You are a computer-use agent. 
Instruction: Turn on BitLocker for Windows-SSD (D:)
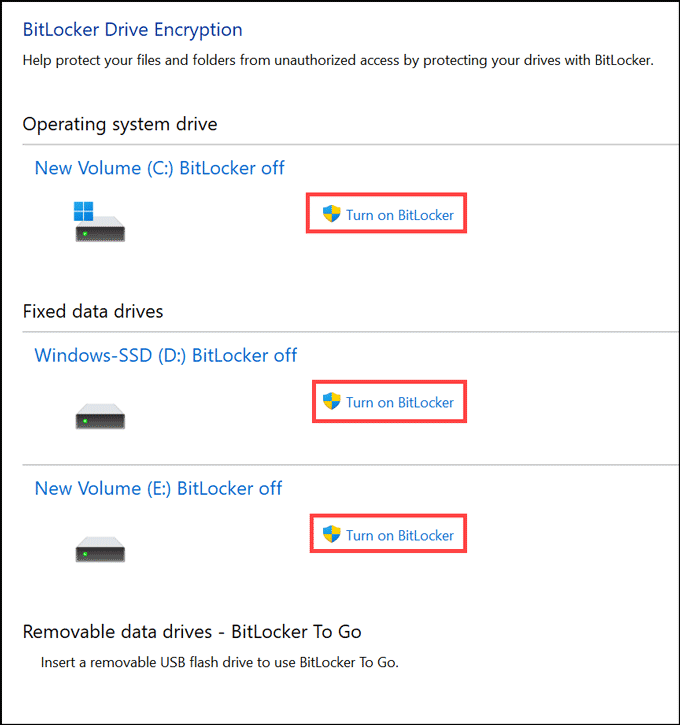click(399, 403)
